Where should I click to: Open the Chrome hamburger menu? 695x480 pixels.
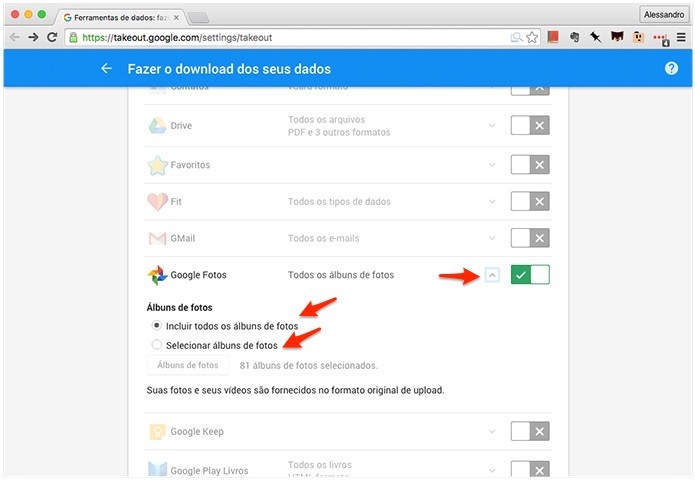[x=682, y=37]
